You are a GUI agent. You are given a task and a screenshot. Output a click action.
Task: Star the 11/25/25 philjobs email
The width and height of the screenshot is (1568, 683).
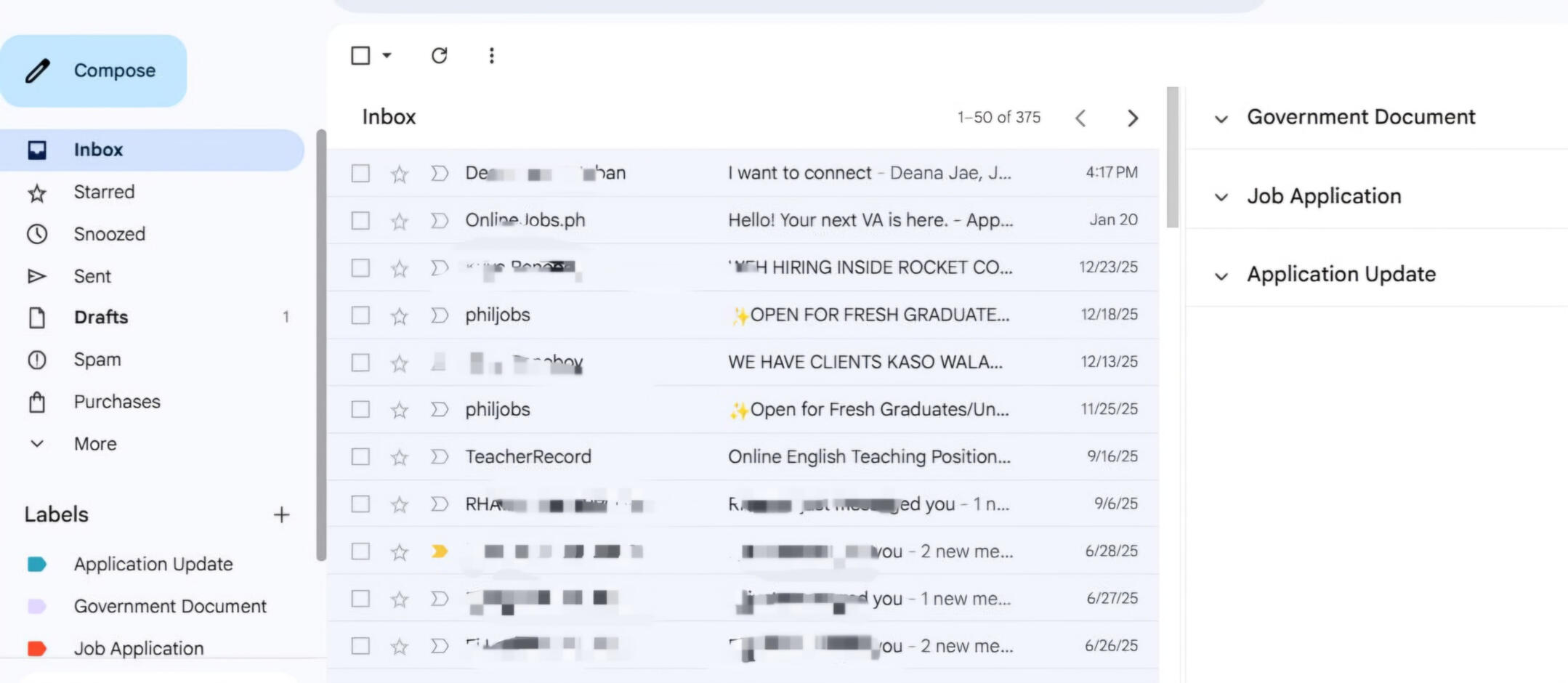pyautogui.click(x=400, y=410)
